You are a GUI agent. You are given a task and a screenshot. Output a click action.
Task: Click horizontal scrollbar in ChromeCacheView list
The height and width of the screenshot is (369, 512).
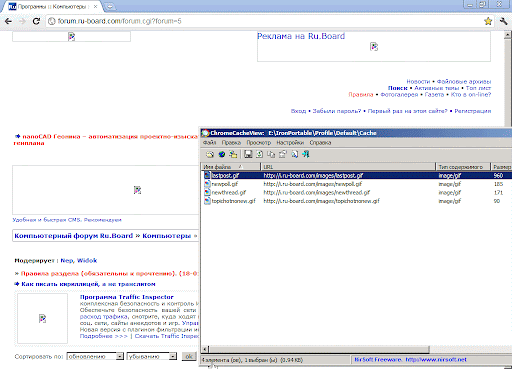coord(319,349)
